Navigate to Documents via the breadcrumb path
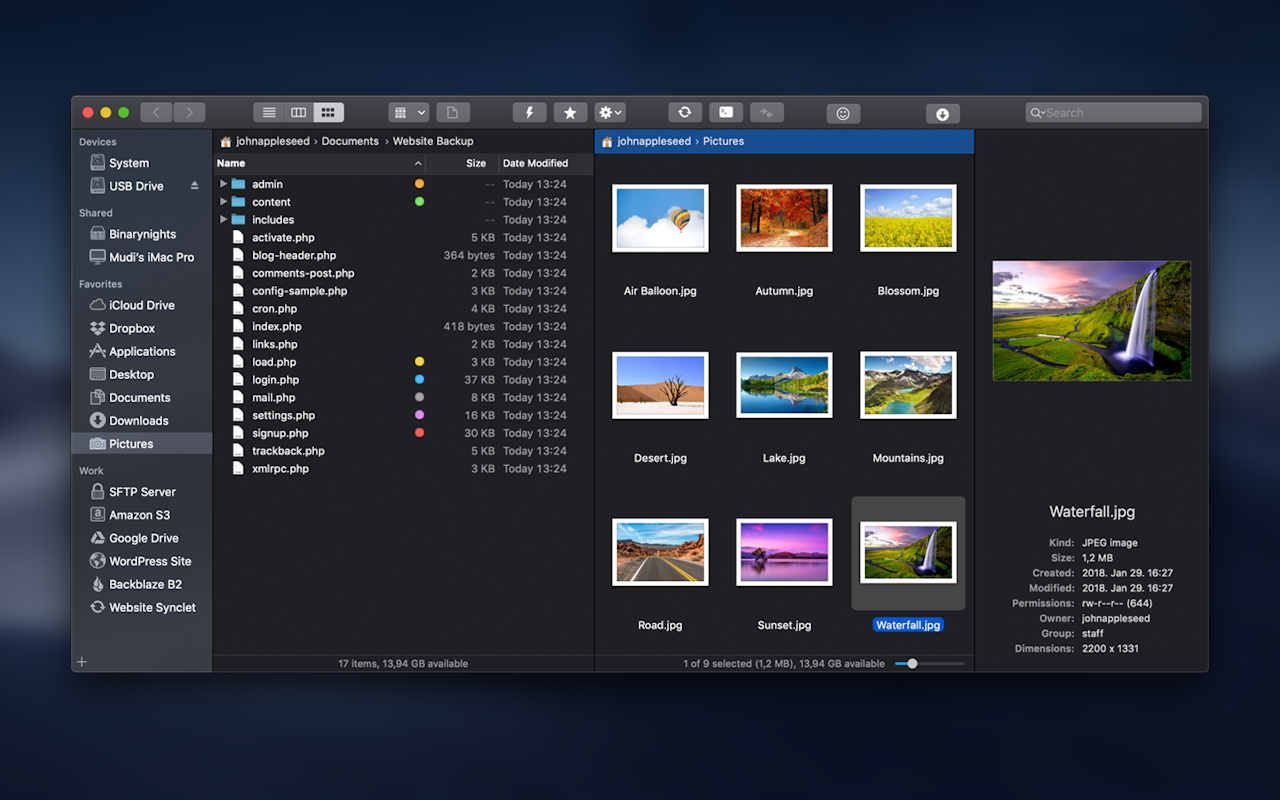This screenshot has height=800, width=1280. point(350,141)
